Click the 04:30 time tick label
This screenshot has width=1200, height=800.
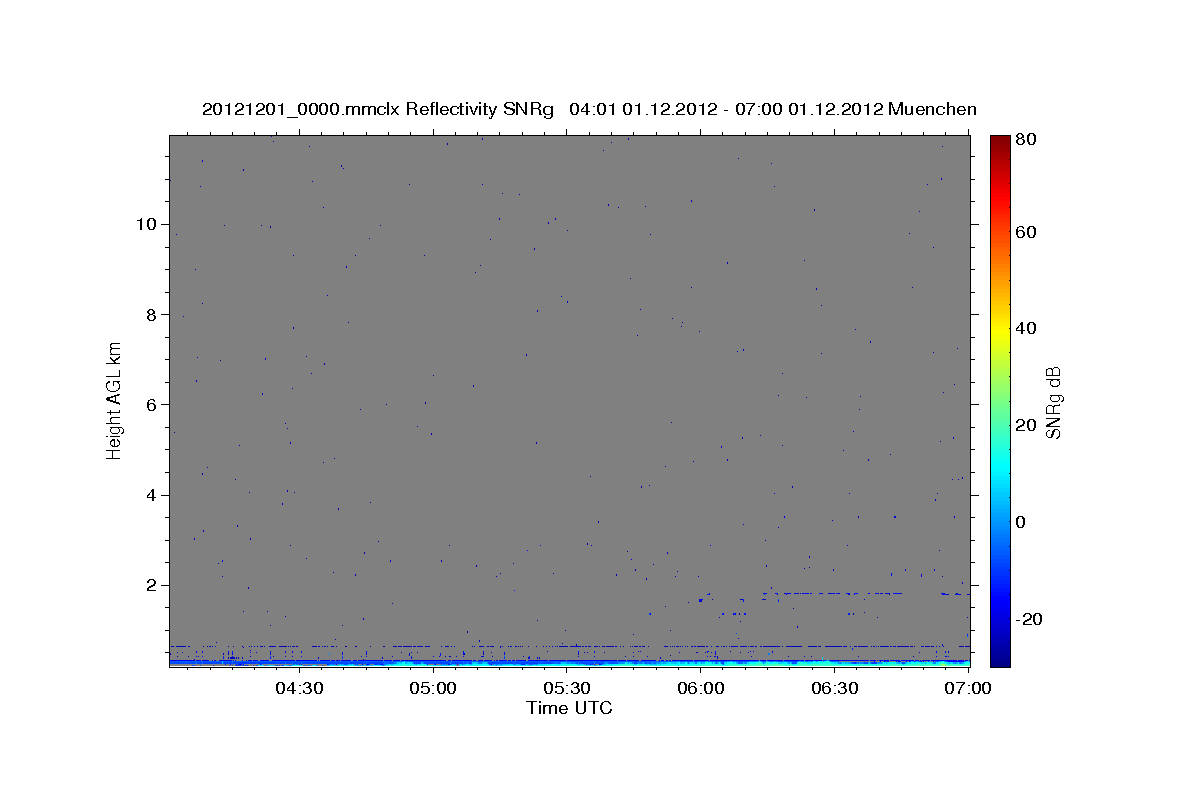(x=299, y=688)
